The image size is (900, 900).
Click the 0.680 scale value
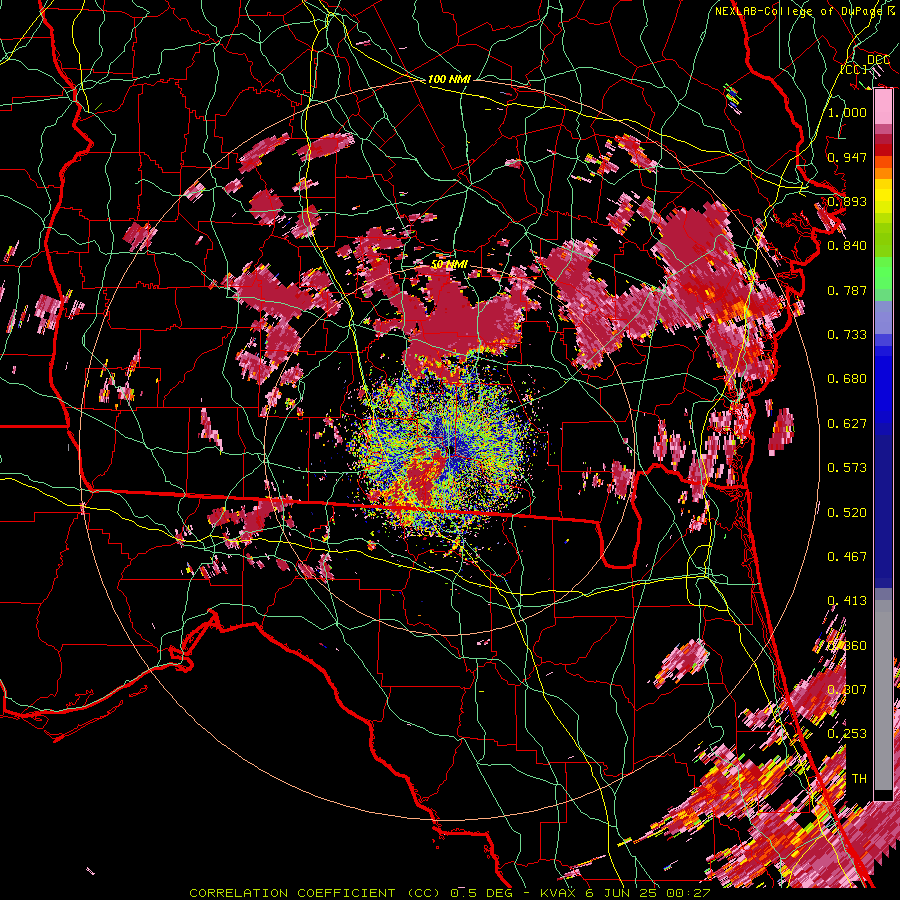(847, 379)
